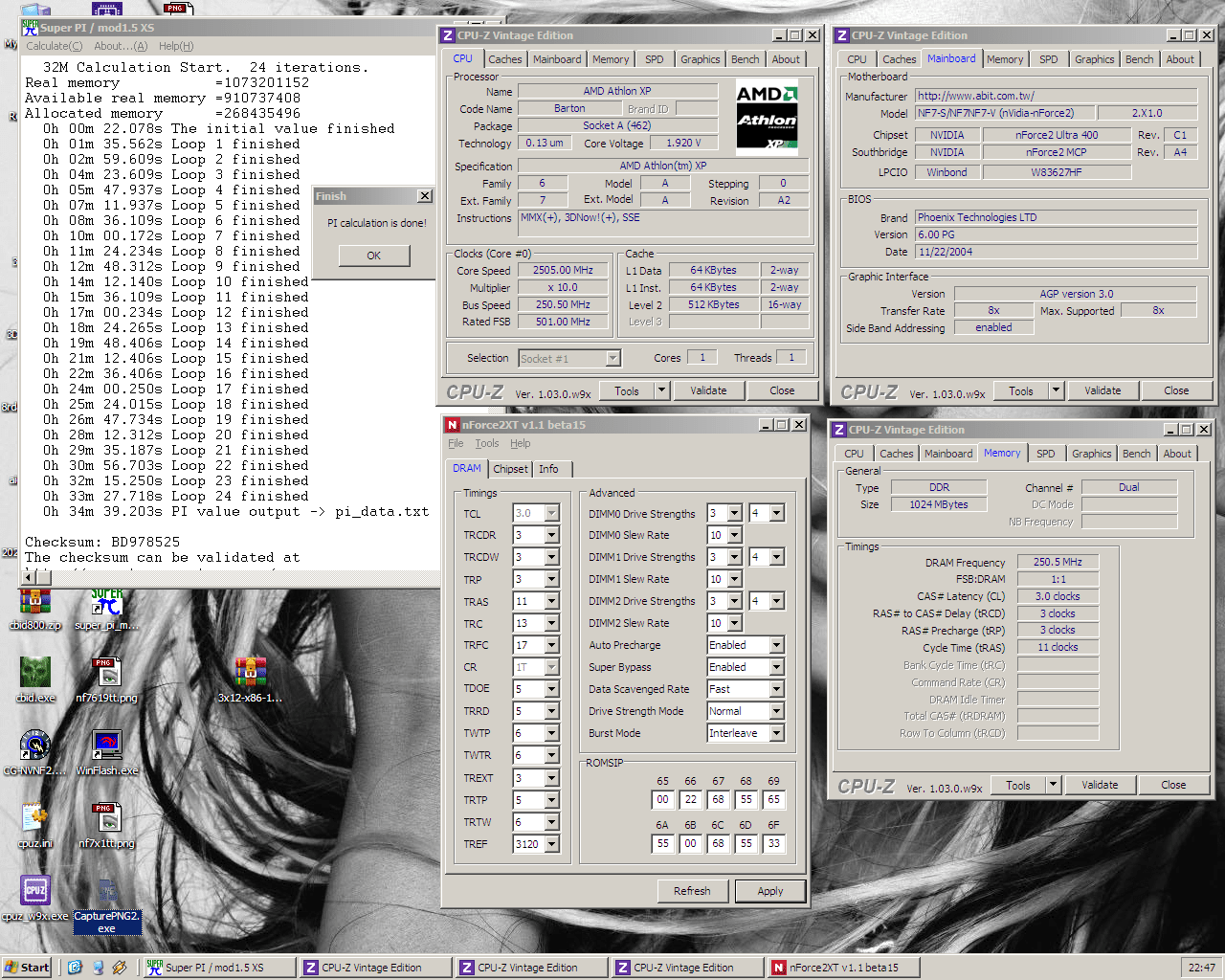The image size is (1225, 980).
Task: Click Super PI horizontal scrollbar left arrow
Action: [29, 577]
